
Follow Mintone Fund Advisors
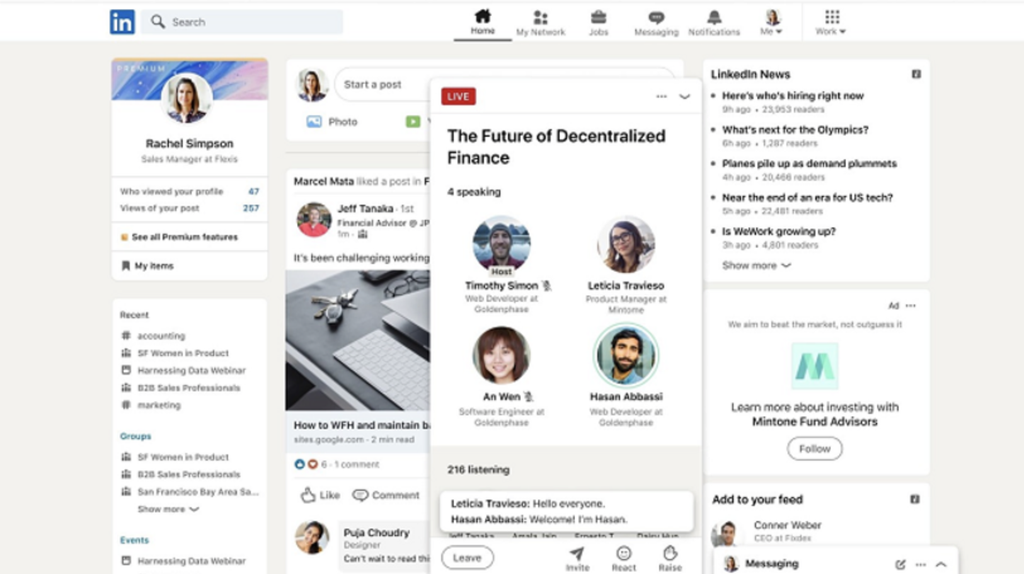coord(814,449)
